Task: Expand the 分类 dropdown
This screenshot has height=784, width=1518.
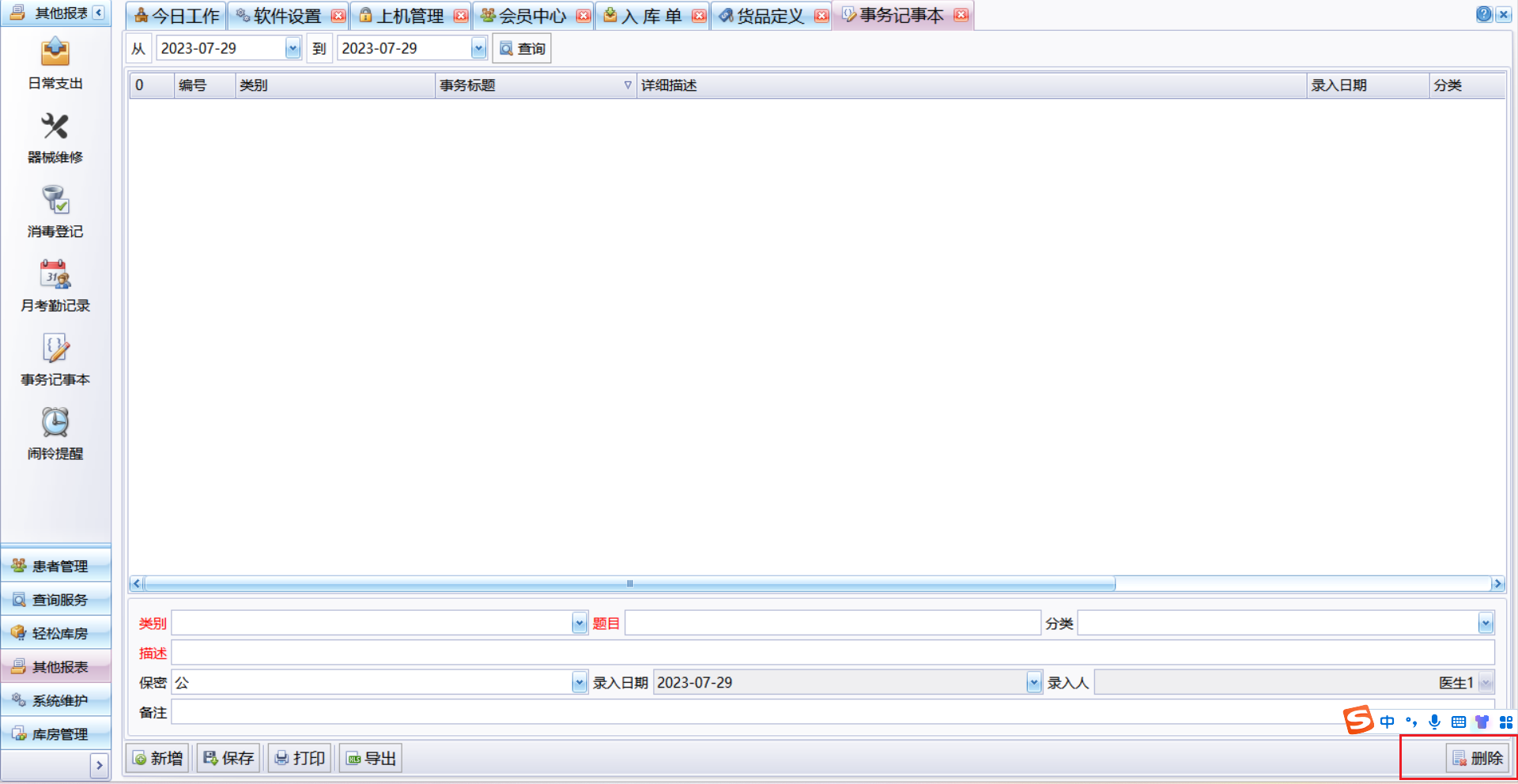Action: tap(1486, 624)
